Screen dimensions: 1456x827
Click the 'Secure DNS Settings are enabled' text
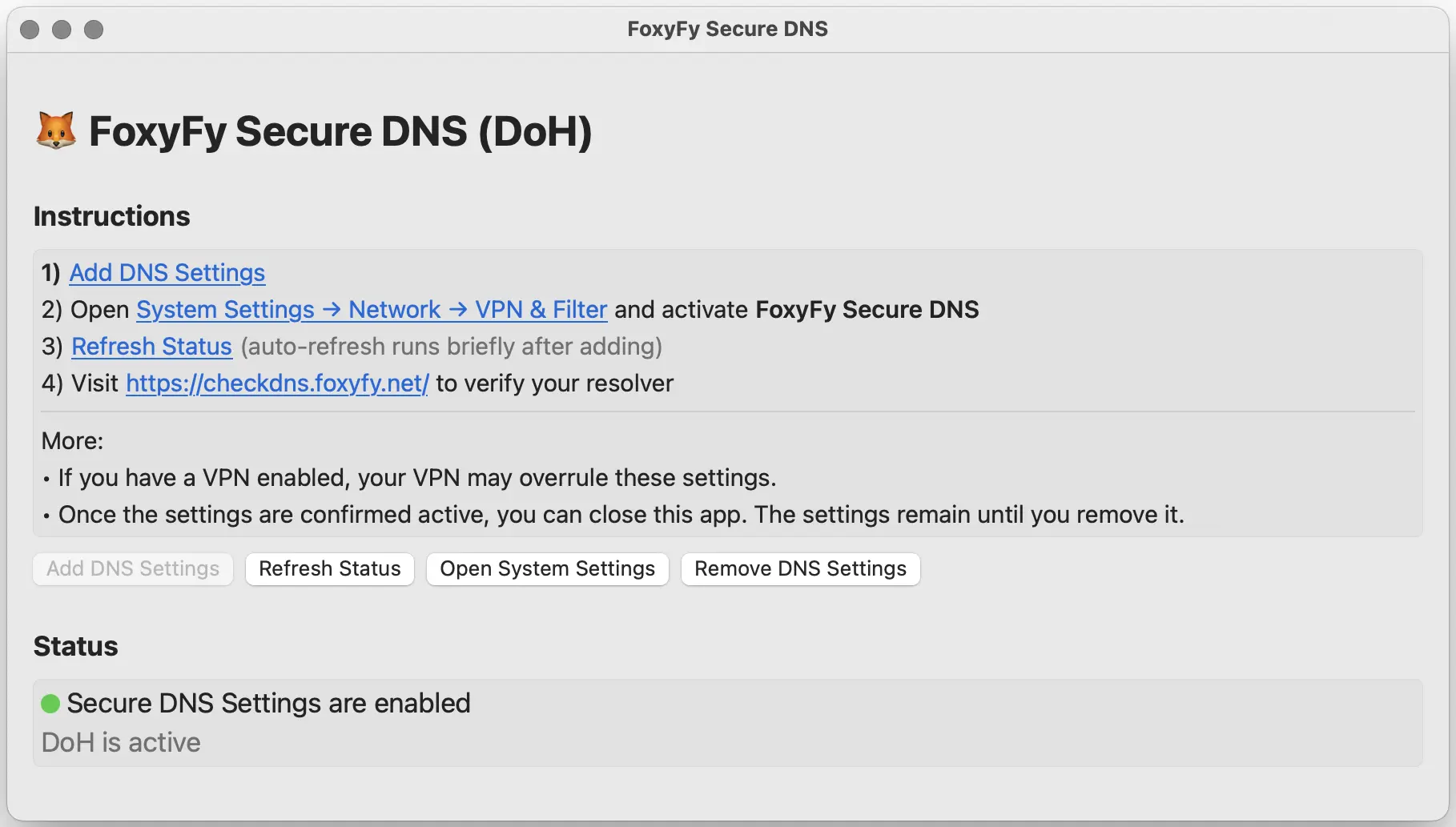coord(268,703)
